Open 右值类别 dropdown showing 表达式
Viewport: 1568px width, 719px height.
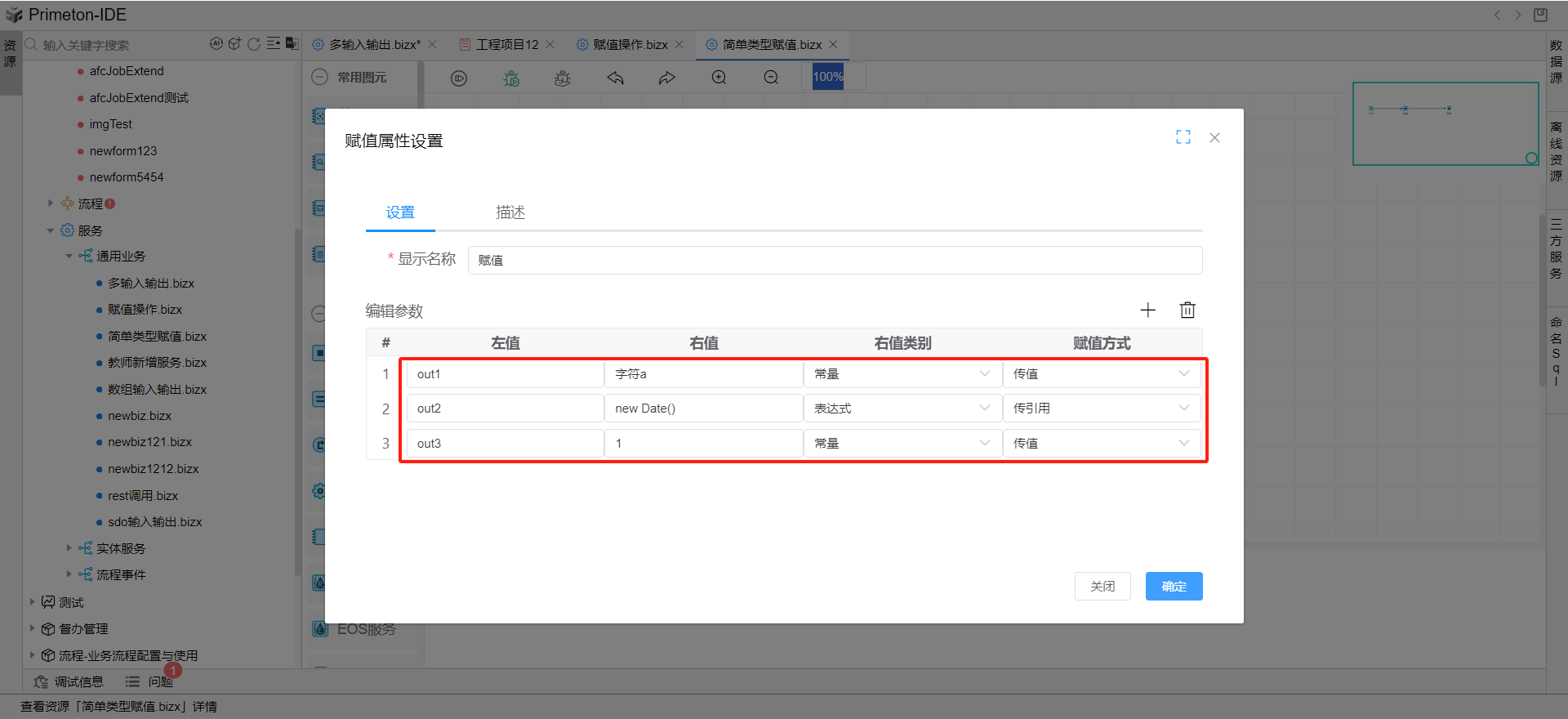(902, 409)
